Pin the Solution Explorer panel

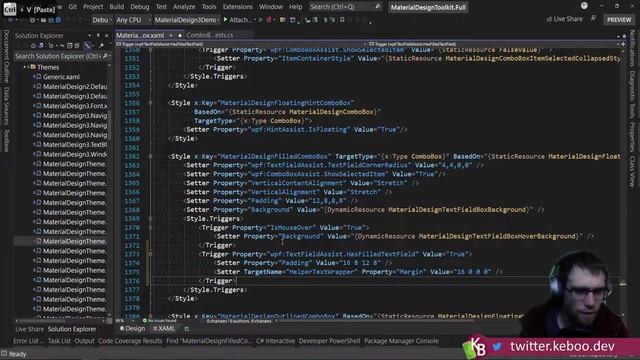98,36
